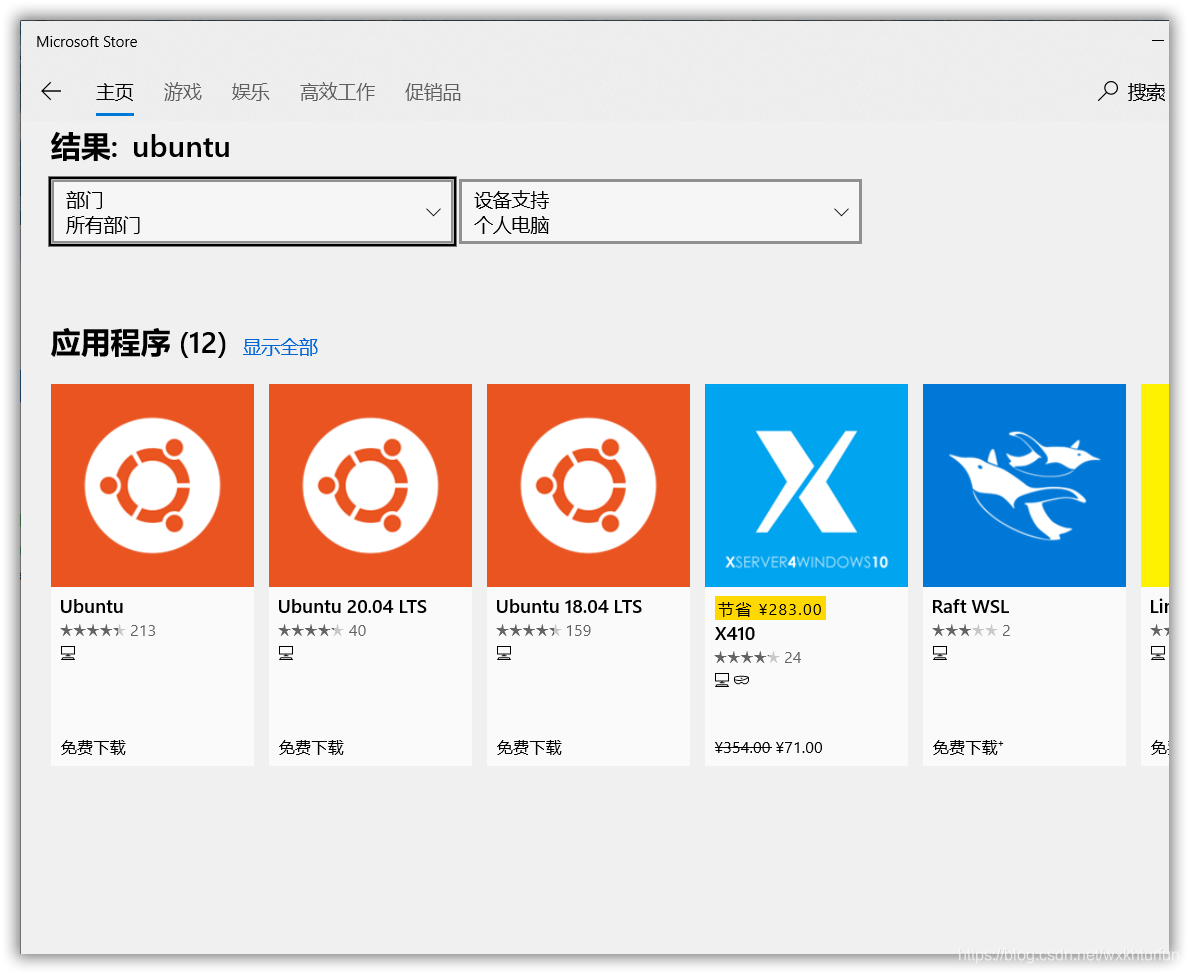Click the 应用程序 (12) heading
Image resolution: width=1189 pixels, height=974 pixels.
(139, 344)
